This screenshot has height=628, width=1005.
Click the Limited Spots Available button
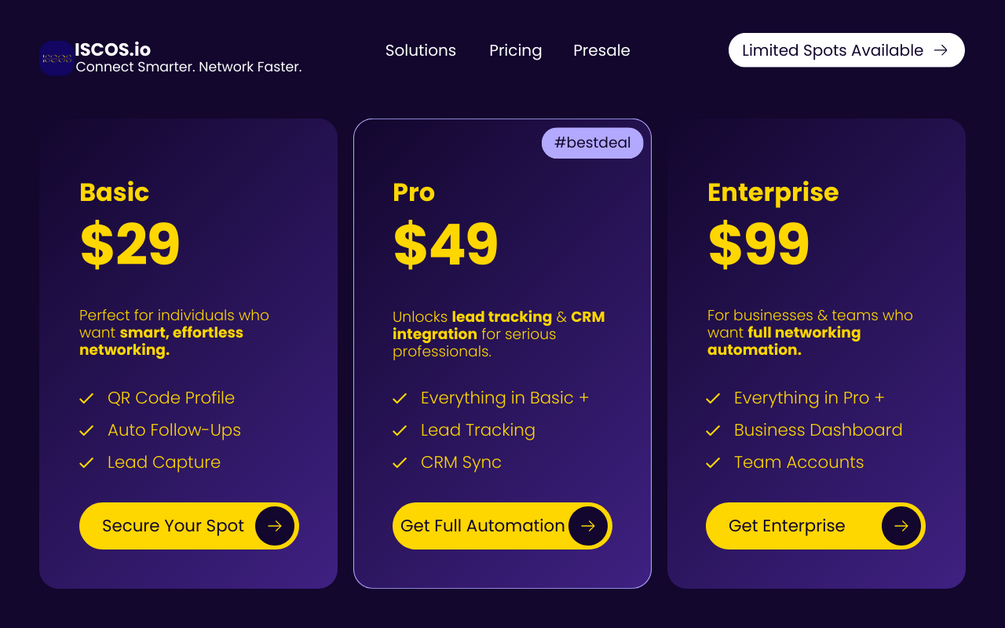(x=846, y=50)
